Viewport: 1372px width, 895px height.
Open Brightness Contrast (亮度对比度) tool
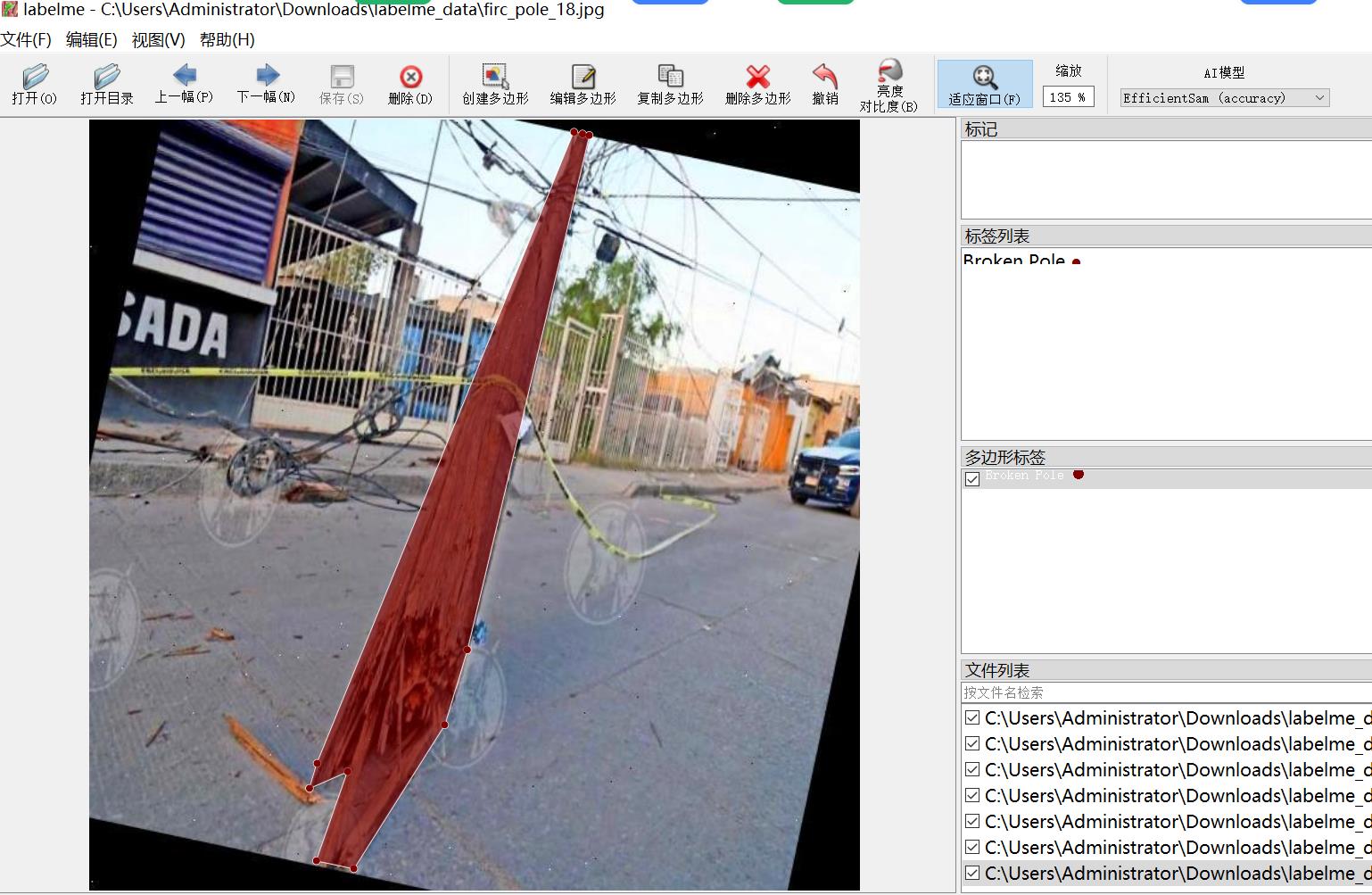tap(888, 73)
